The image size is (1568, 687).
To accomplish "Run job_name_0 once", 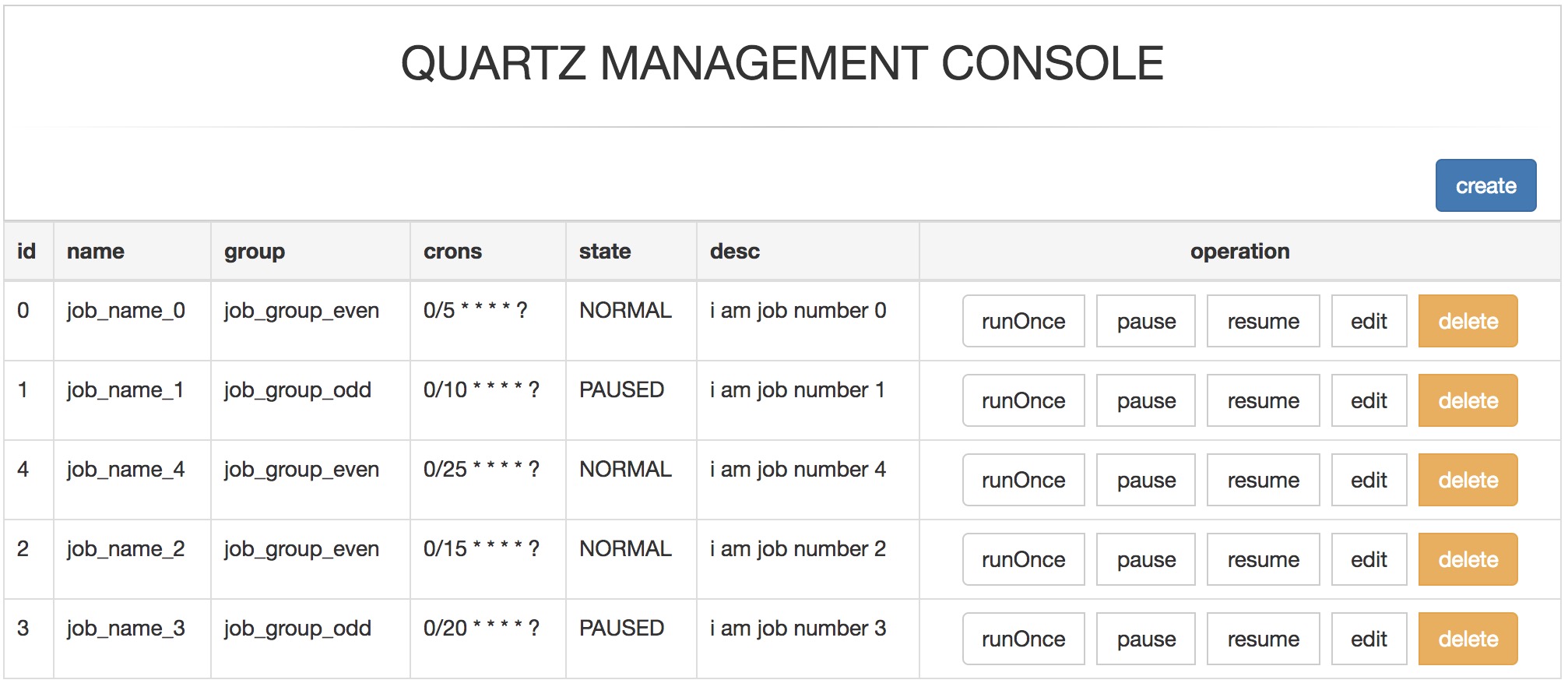I will tap(1023, 321).
